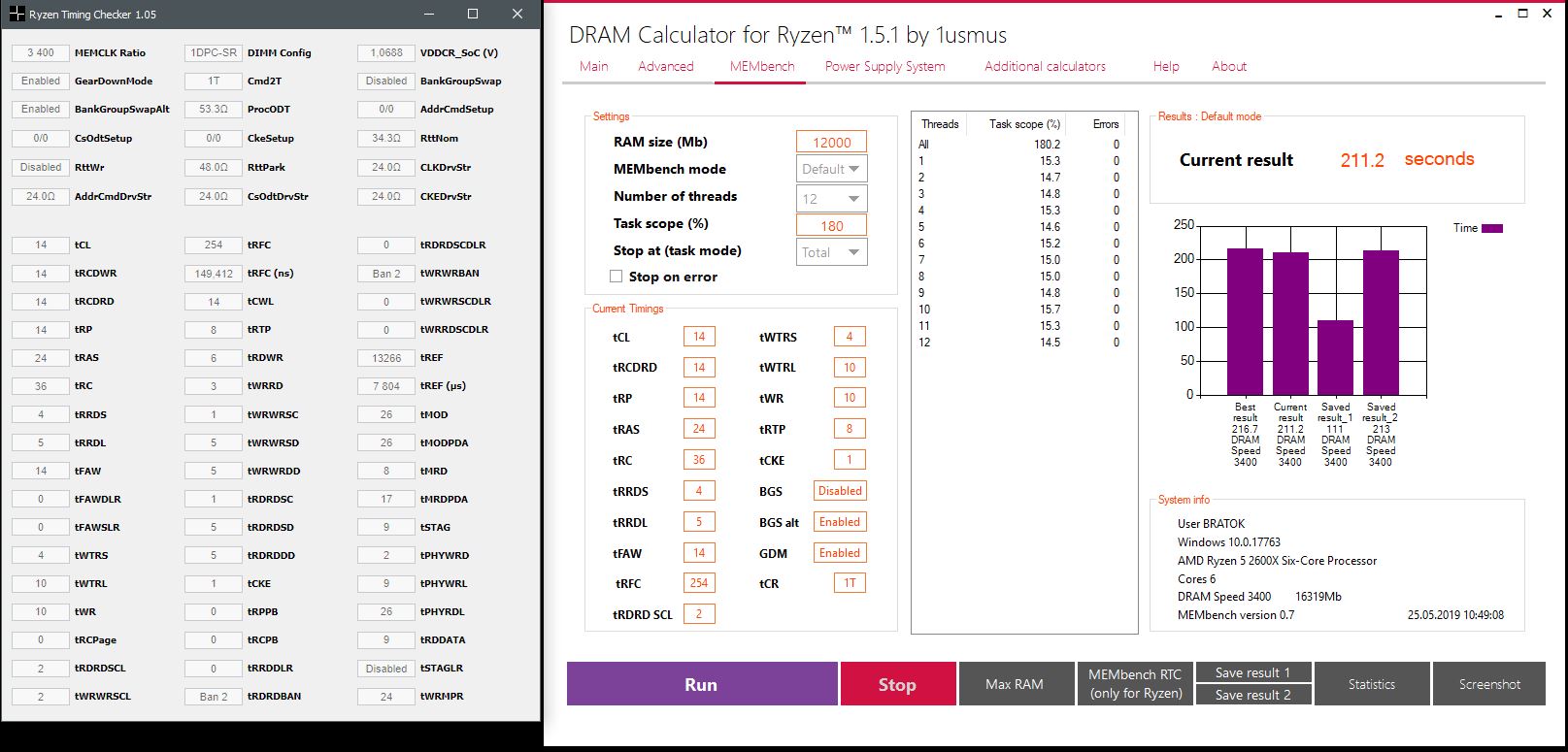Click the BankGroupSwap Disabled field
The height and width of the screenshot is (752, 1568).
pos(386,82)
